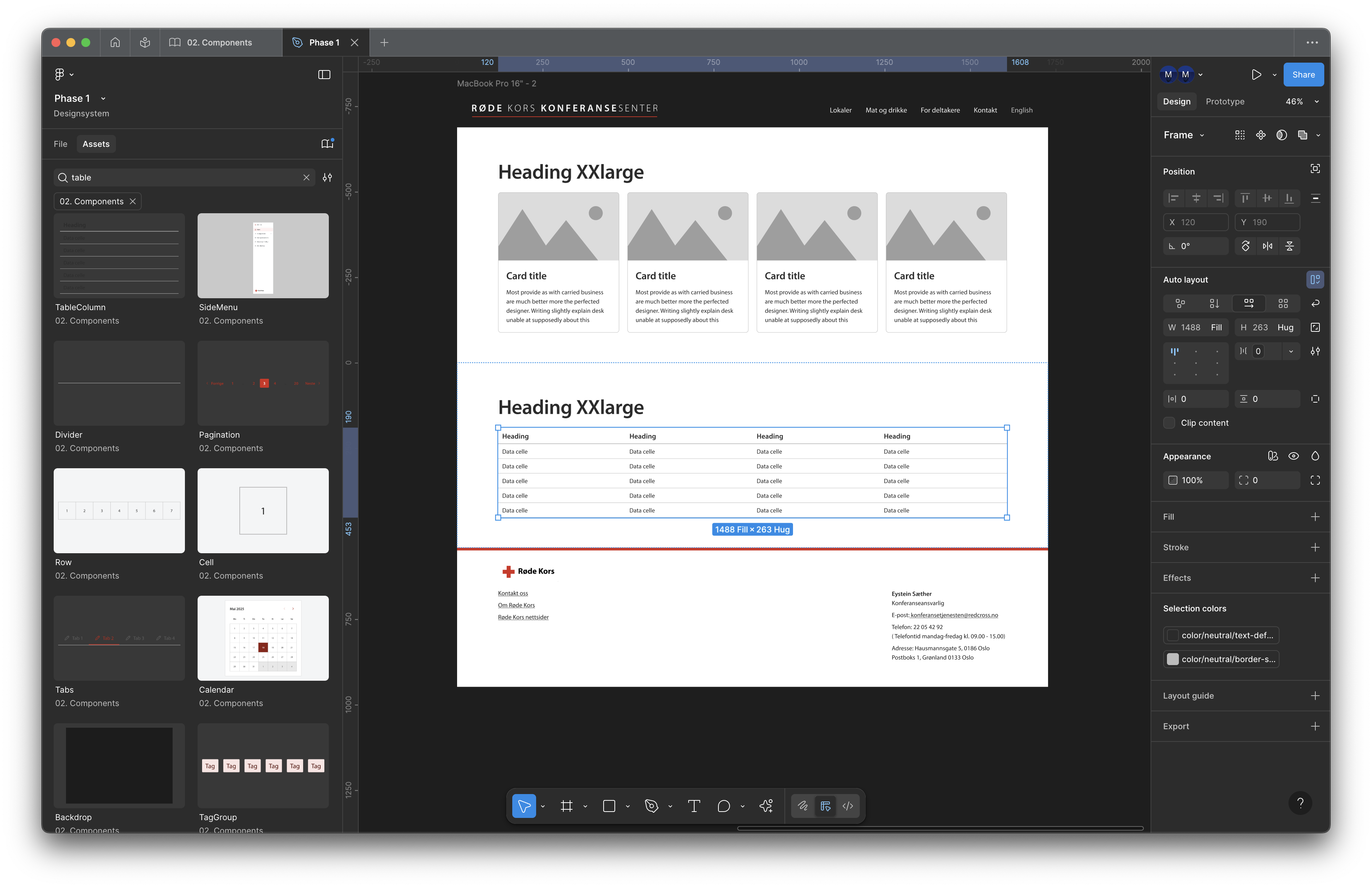Open the team library book icon
The image size is (1372, 888).
[327, 144]
